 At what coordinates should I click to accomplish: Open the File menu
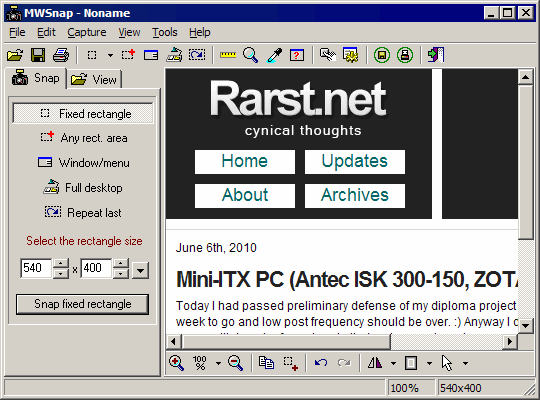point(17,32)
